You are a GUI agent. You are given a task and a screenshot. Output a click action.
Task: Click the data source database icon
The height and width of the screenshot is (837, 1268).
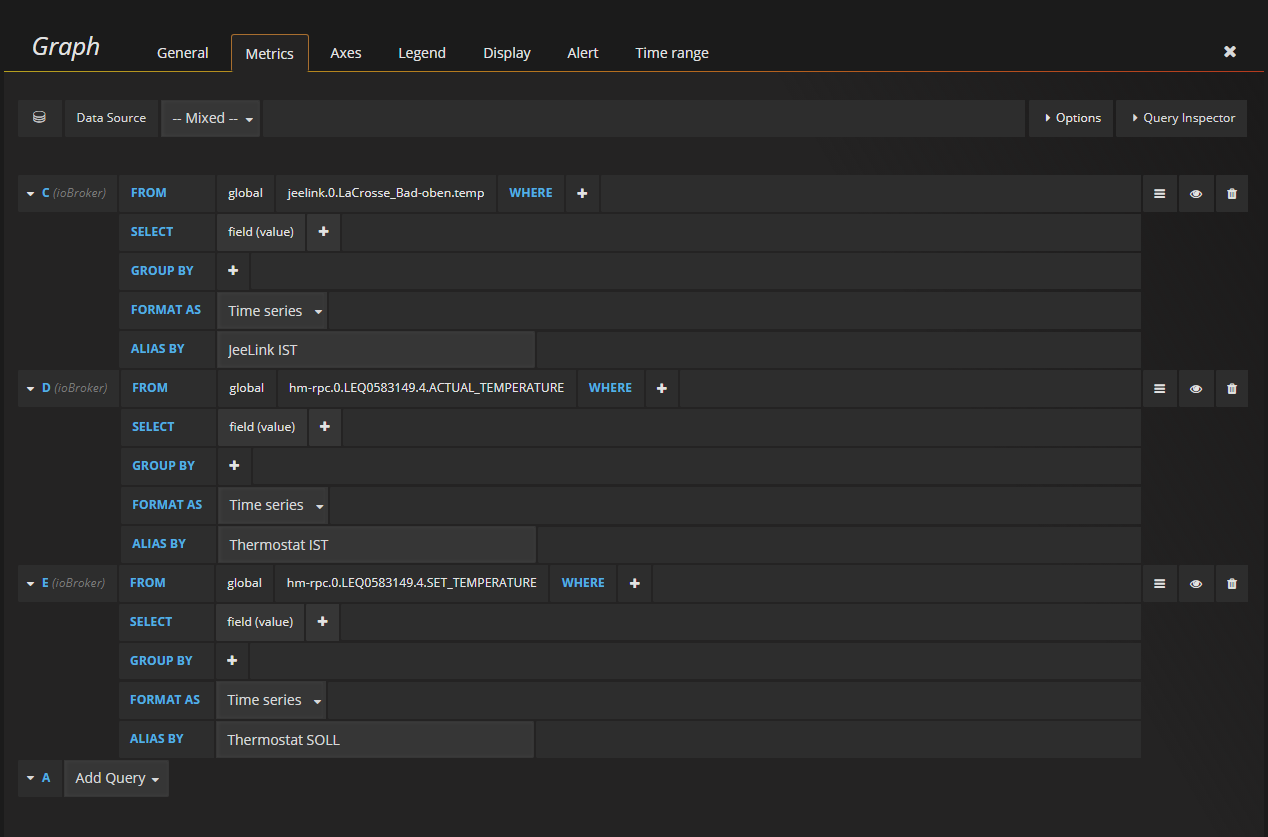pyautogui.click(x=39, y=118)
